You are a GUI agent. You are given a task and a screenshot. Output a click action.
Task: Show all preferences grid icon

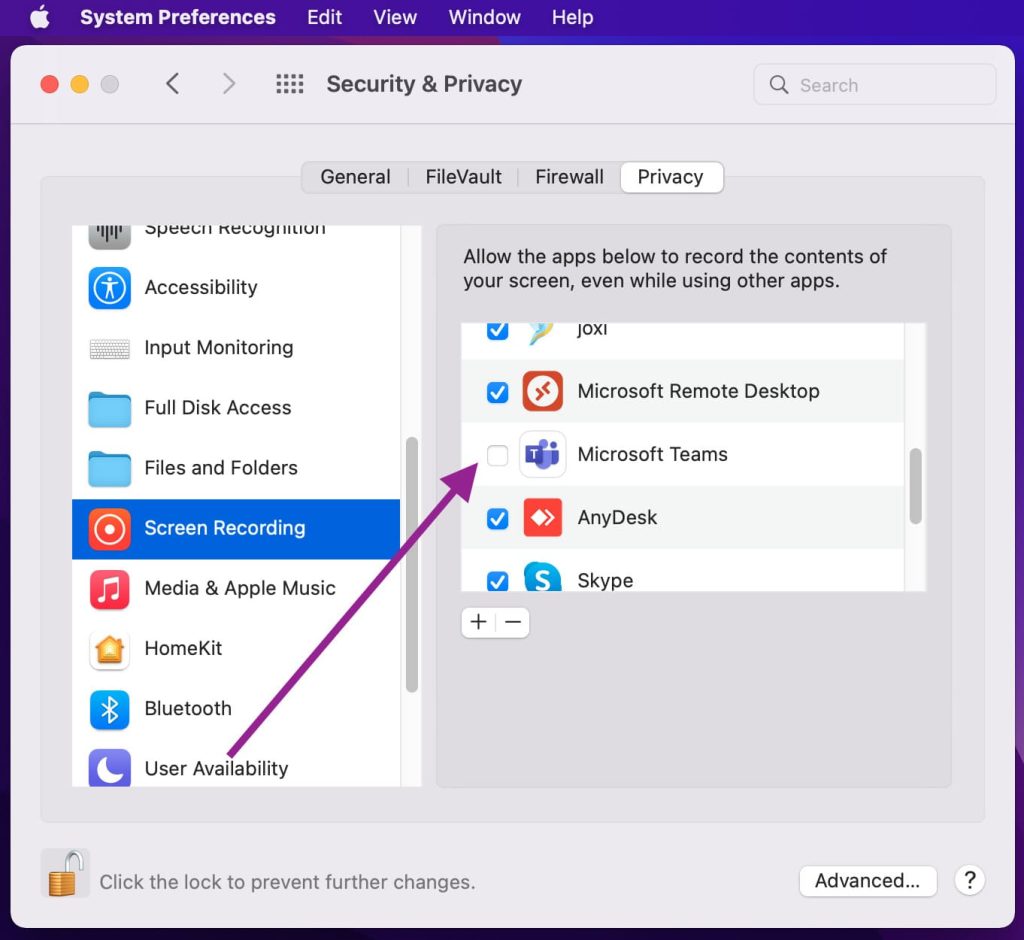pyautogui.click(x=289, y=84)
